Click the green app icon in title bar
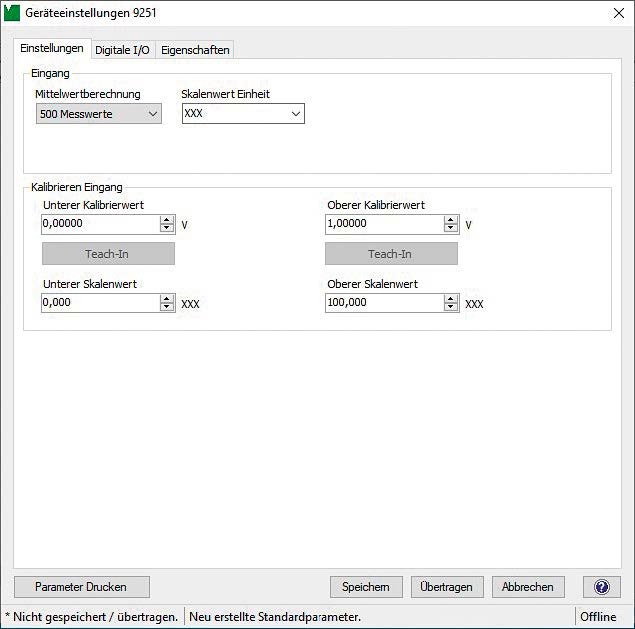Screen dimensions: 635x629 [13, 13]
